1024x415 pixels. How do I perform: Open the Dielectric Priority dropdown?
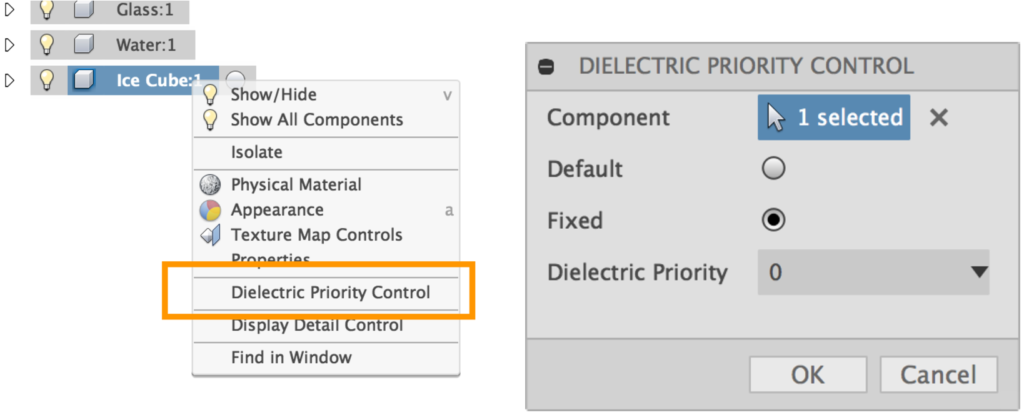click(873, 272)
